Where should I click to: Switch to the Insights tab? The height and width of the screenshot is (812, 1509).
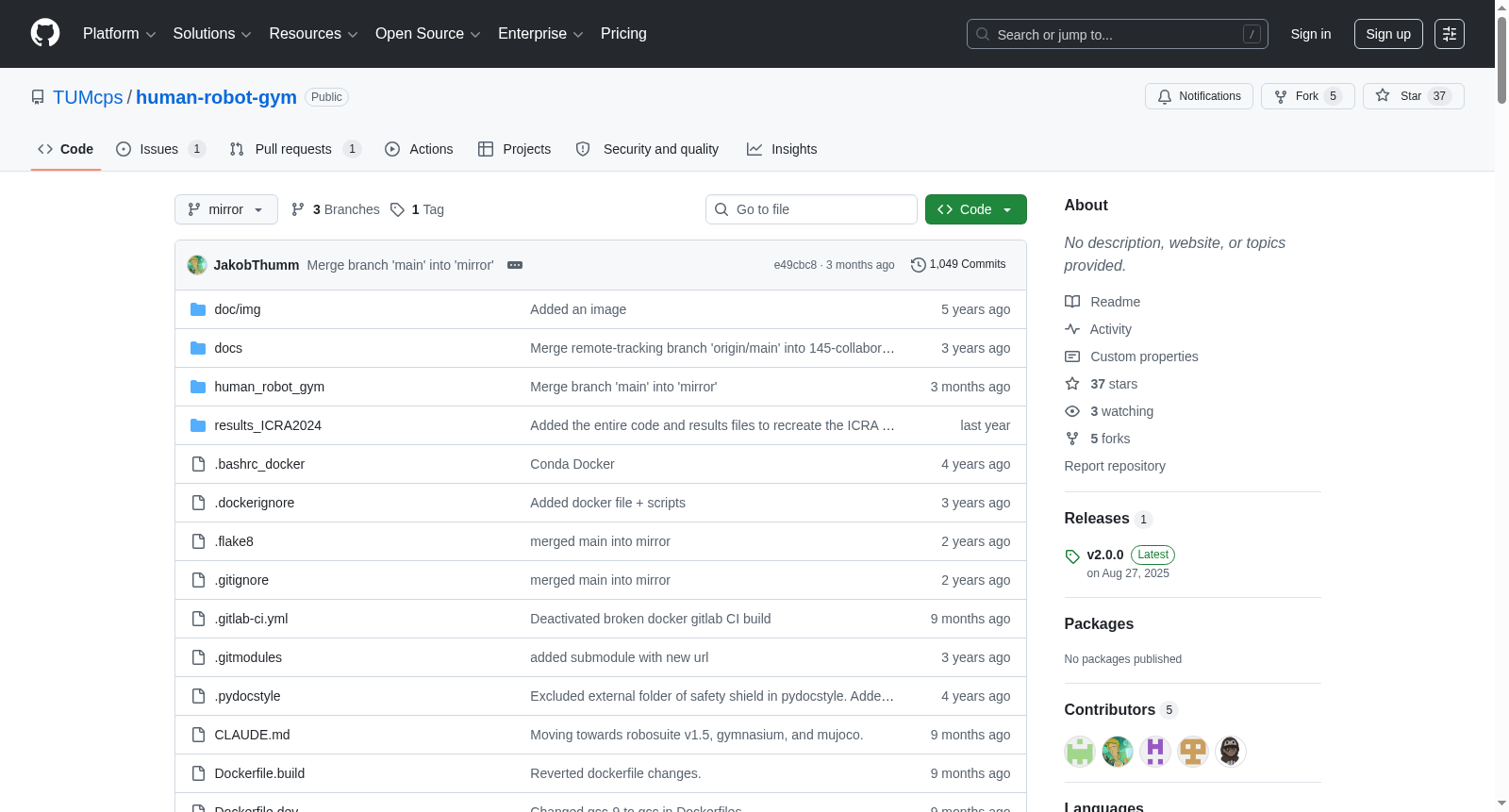pyautogui.click(x=782, y=149)
